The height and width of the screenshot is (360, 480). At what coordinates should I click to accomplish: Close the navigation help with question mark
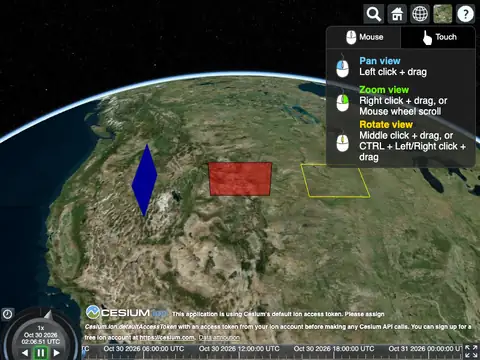(465, 14)
